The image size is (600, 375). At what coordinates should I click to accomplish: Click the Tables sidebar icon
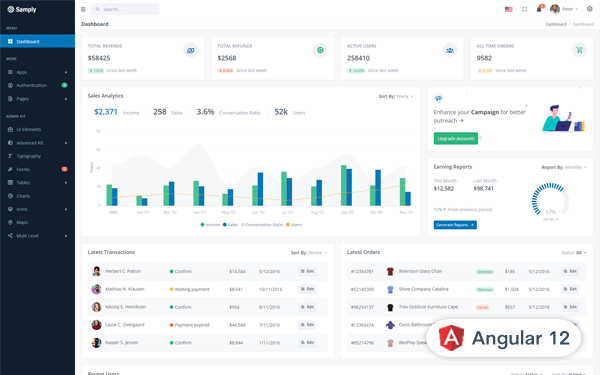pyautogui.click(x=10, y=183)
